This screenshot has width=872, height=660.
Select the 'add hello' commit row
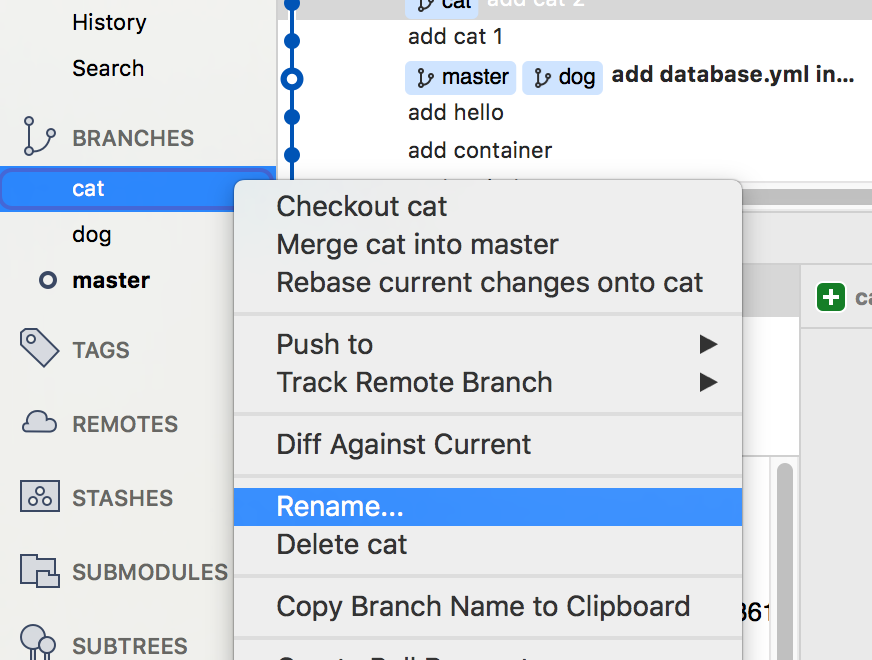tap(455, 113)
